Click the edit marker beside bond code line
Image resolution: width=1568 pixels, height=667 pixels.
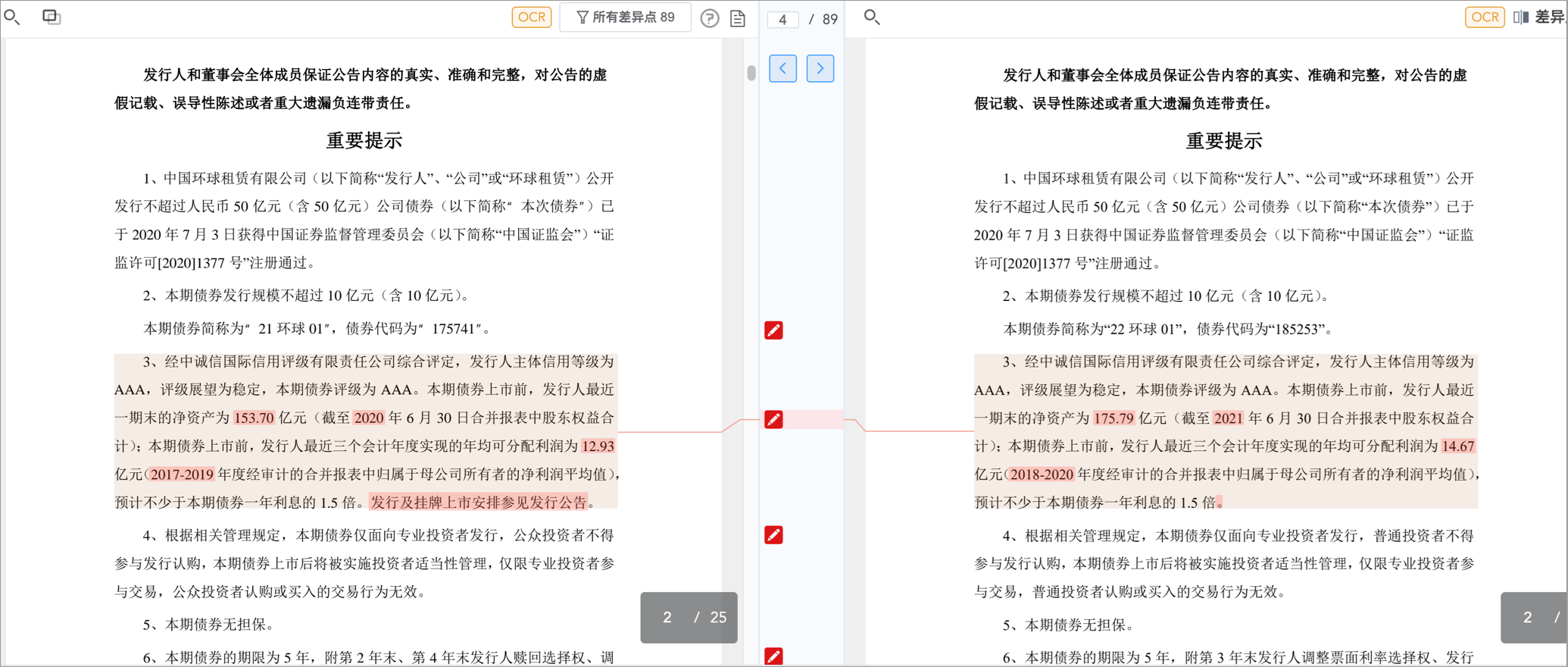pos(773,330)
